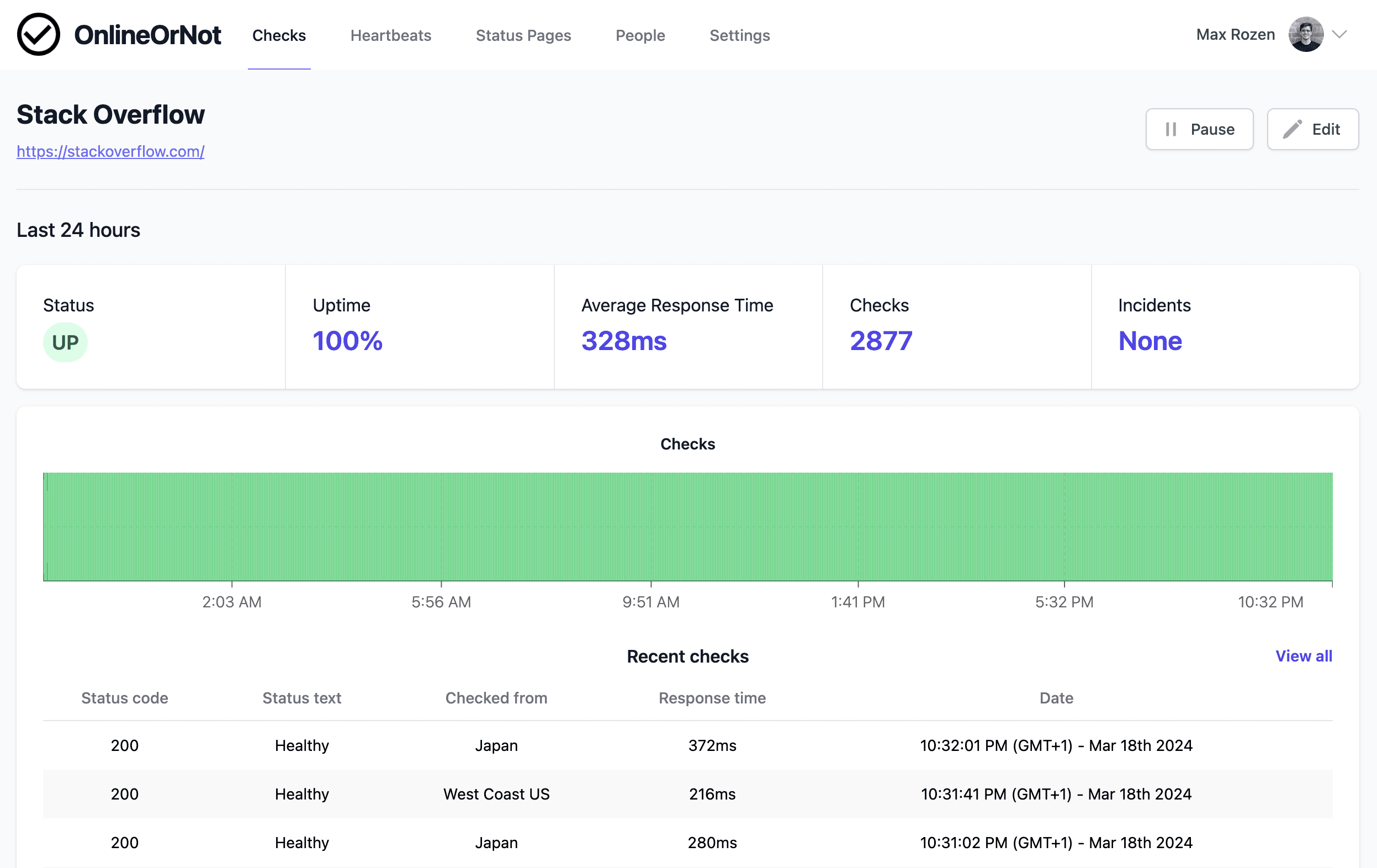Go to Status Pages tab
Viewport: 1377px width, 868px height.
(523, 35)
